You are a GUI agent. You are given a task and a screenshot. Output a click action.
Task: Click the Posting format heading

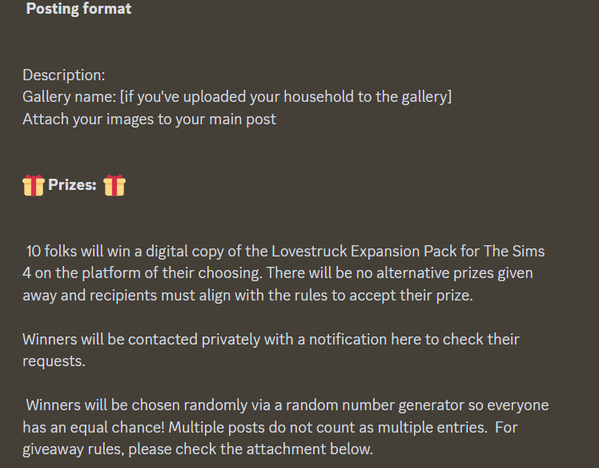[x=79, y=8]
